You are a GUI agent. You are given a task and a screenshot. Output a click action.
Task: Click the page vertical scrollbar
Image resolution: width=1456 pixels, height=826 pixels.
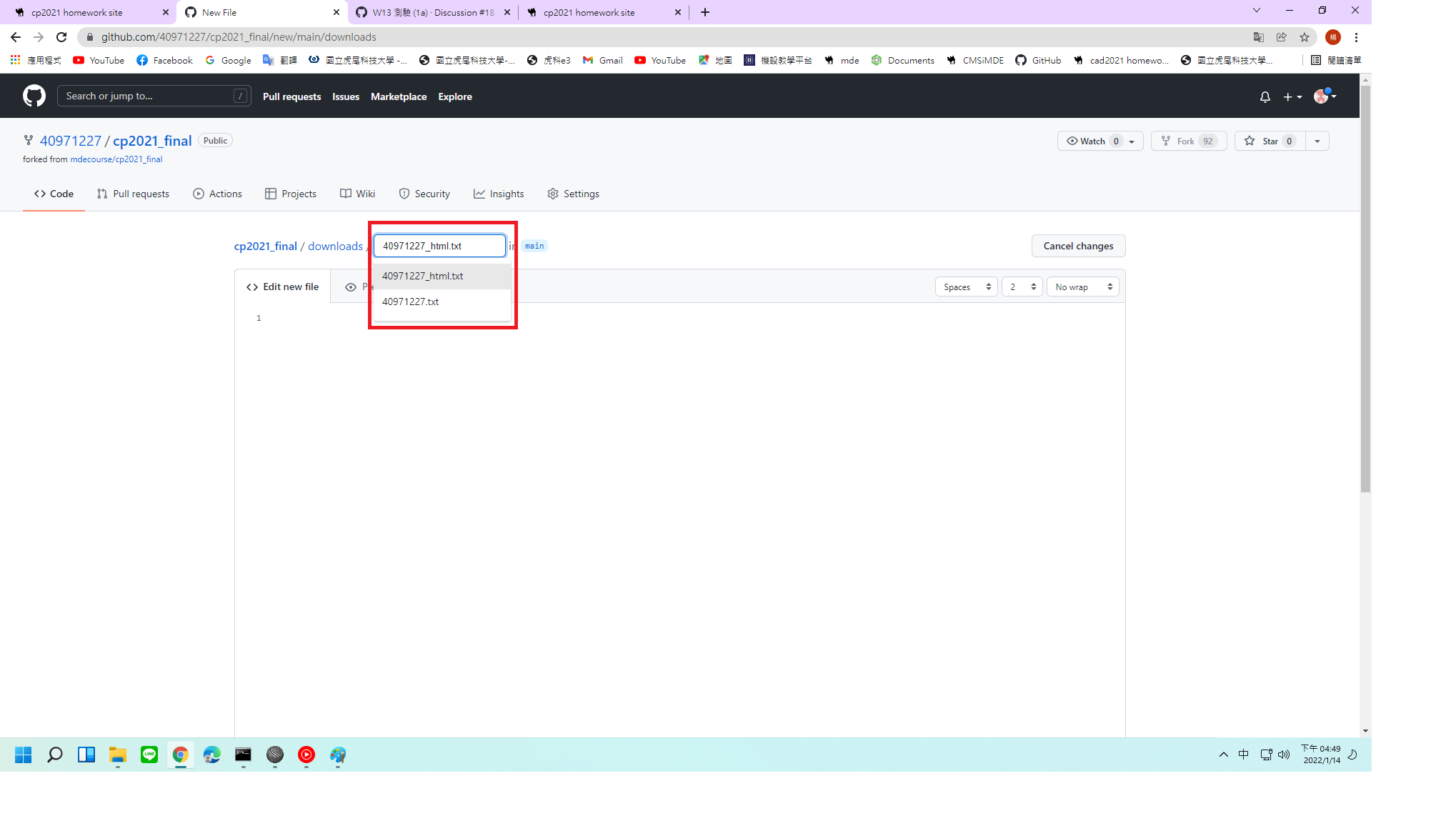(x=1365, y=289)
